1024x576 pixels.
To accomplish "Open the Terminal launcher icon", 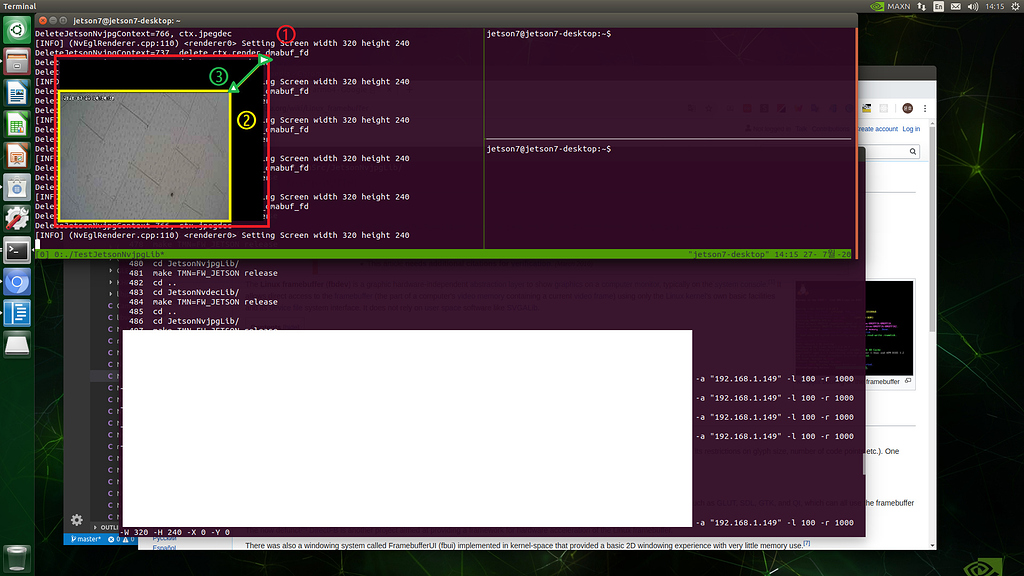I will (16, 250).
